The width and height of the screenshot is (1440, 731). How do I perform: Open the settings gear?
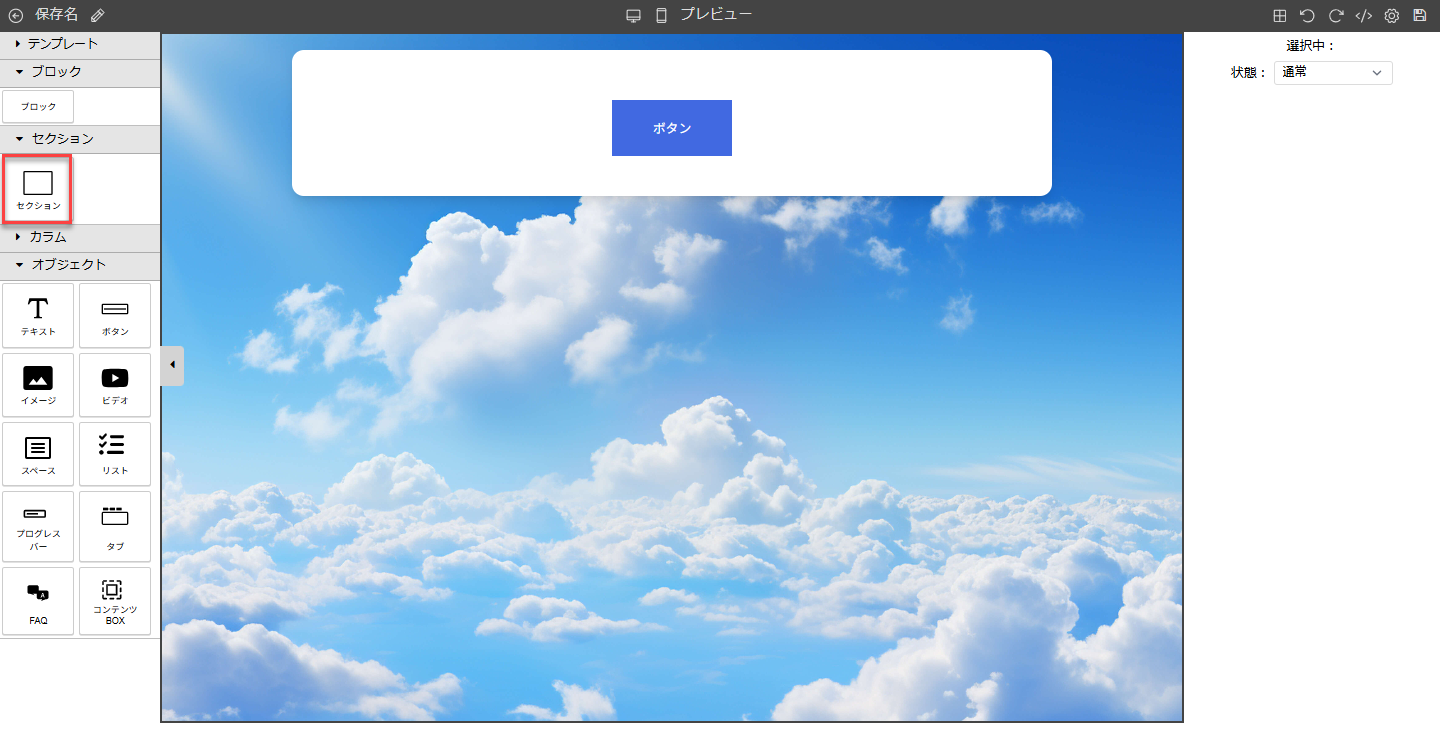(x=1391, y=16)
